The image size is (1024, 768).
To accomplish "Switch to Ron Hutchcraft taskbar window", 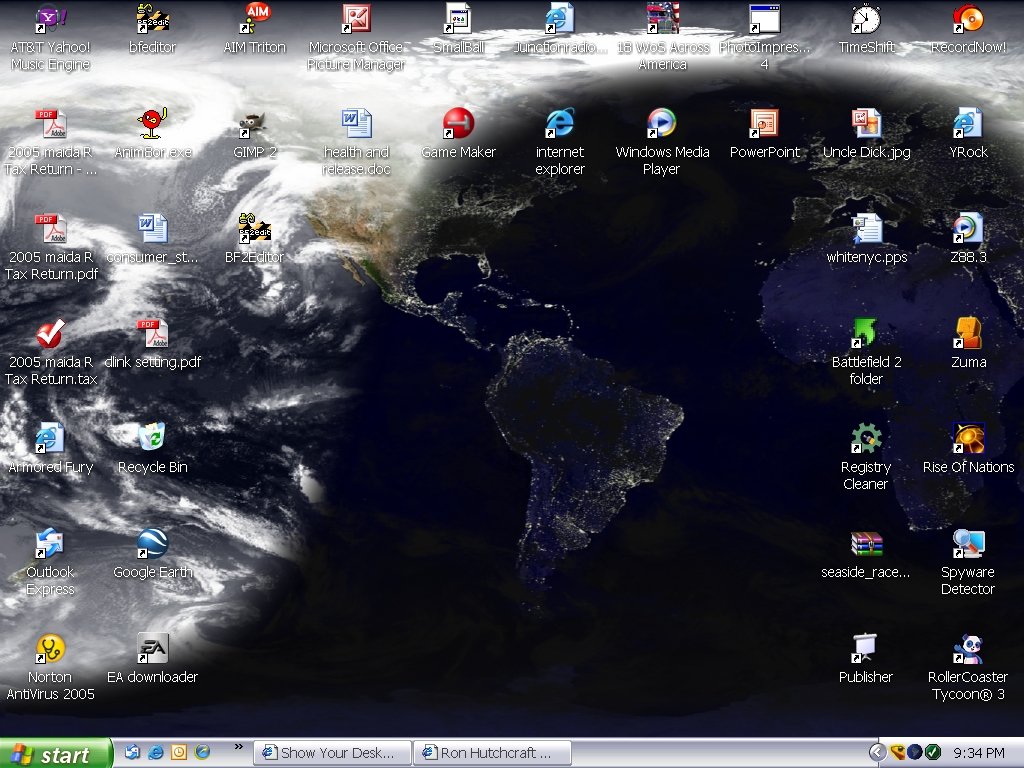I will (x=494, y=753).
